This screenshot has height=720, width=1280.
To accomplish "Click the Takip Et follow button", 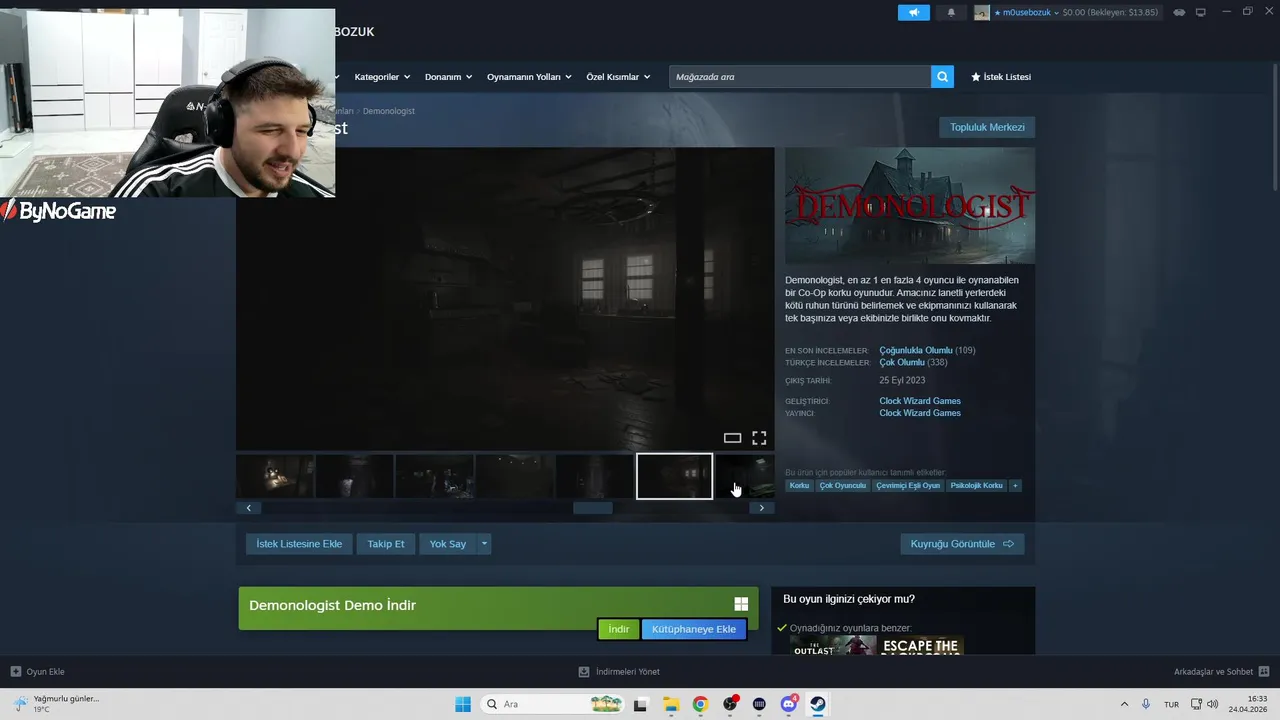I will 386,544.
